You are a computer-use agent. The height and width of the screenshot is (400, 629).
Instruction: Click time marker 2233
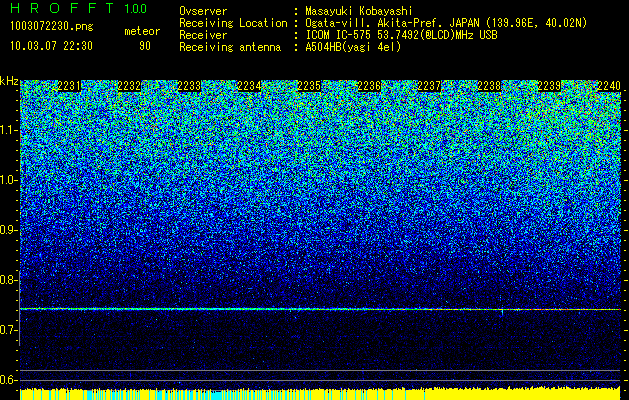[189, 86]
